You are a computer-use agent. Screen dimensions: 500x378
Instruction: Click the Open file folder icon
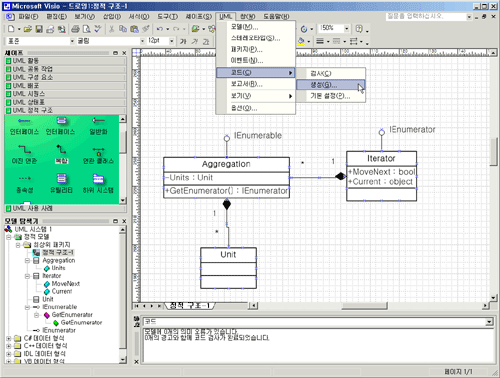click(x=28, y=29)
